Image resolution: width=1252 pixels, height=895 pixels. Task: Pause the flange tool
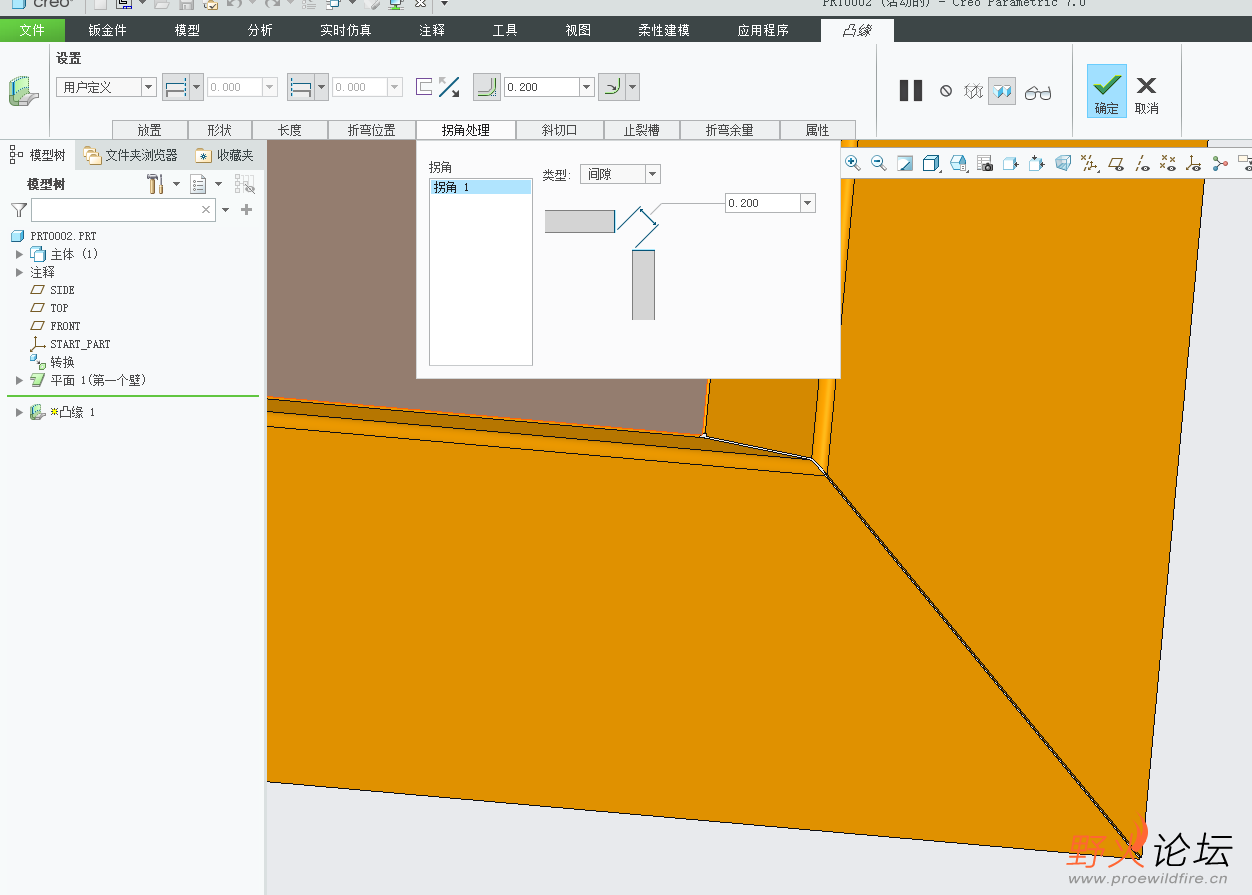pyautogui.click(x=911, y=91)
